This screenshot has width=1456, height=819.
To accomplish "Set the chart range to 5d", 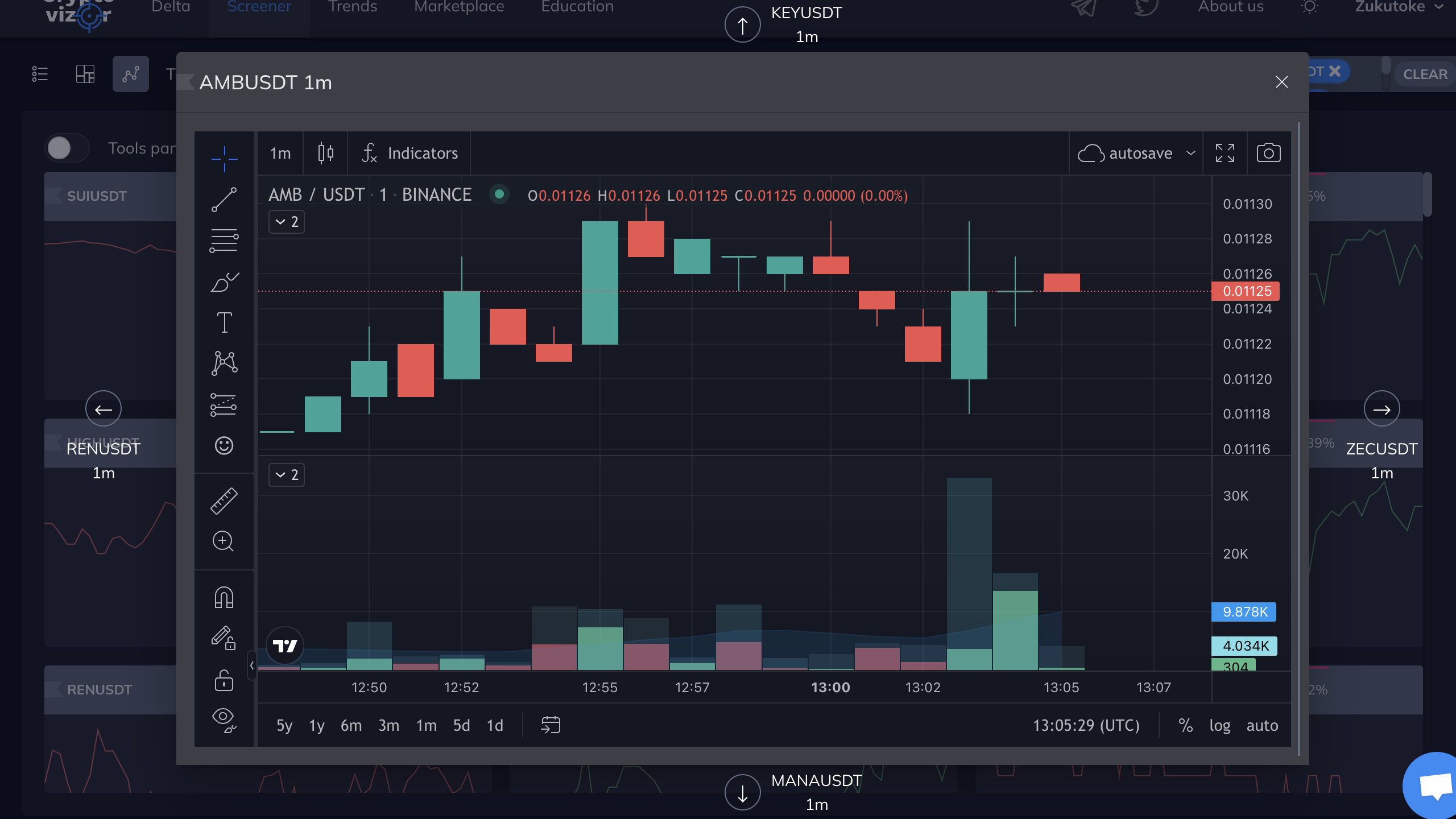I will click(461, 725).
